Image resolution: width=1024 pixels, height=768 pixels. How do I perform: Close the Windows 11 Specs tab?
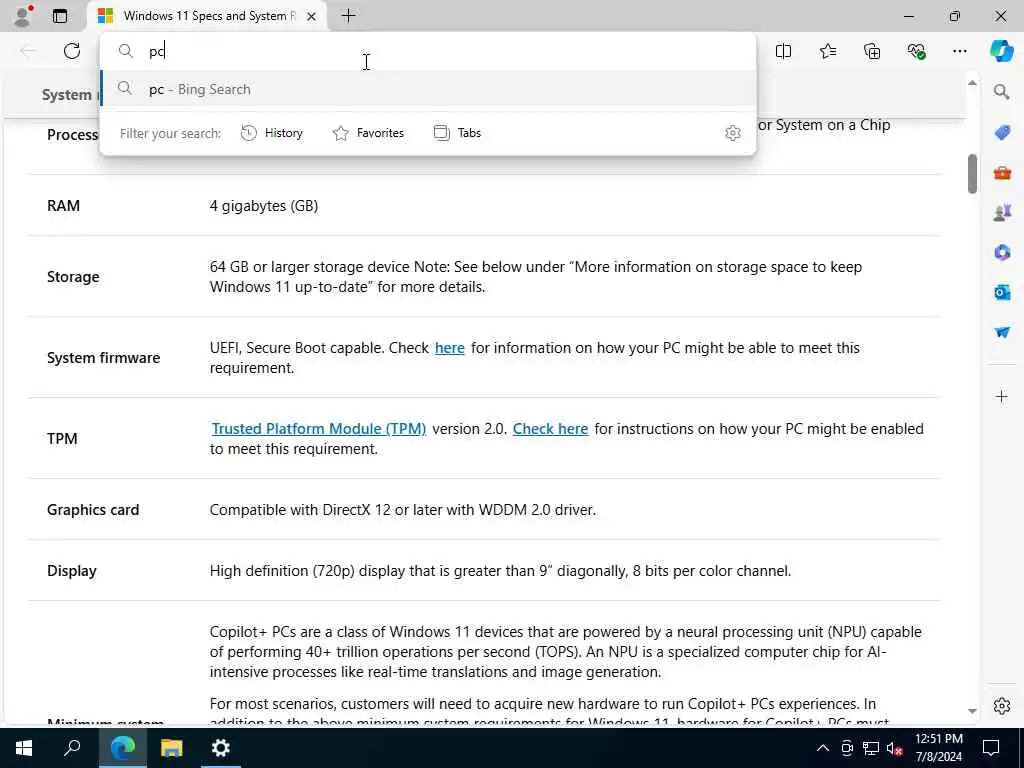(x=312, y=16)
